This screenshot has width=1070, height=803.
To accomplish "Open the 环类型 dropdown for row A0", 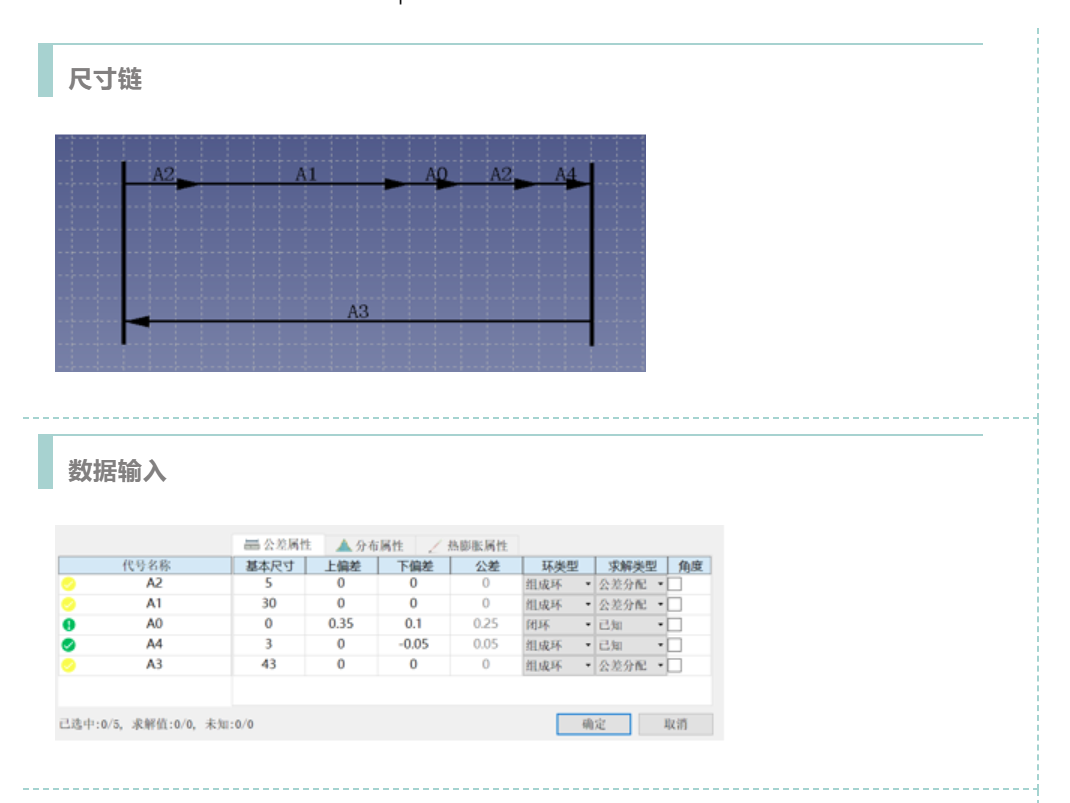I will point(558,625).
